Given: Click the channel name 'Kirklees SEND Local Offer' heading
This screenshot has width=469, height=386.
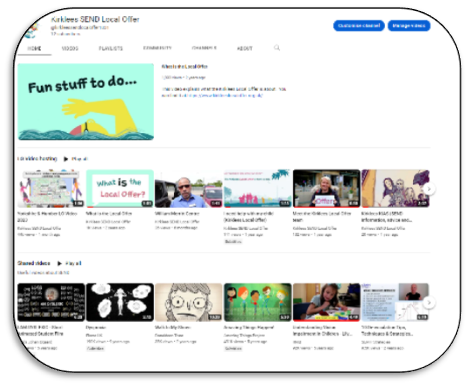Looking at the screenshot, I should point(95,19).
